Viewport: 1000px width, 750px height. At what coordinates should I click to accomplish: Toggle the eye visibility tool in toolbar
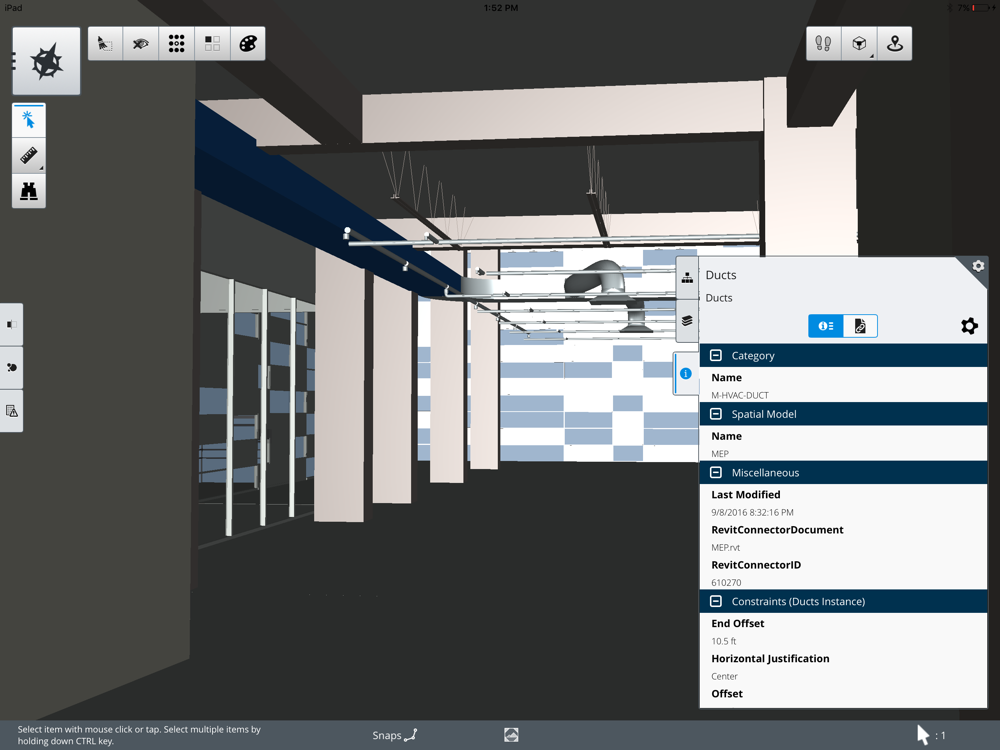pos(141,43)
